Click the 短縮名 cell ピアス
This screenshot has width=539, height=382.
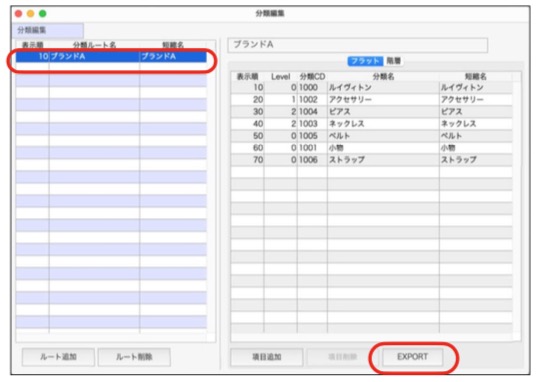pyautogui.click(x=476, y=111)
